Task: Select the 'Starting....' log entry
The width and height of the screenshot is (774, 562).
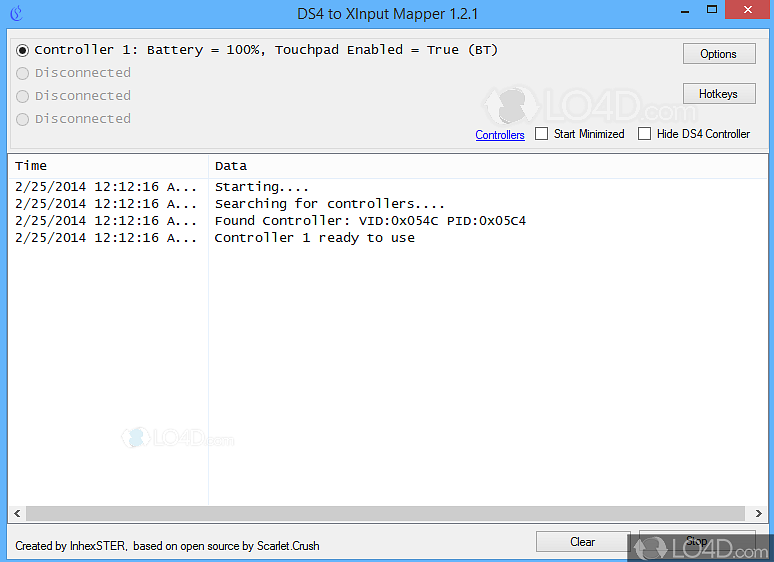Action: click(387, 187)
